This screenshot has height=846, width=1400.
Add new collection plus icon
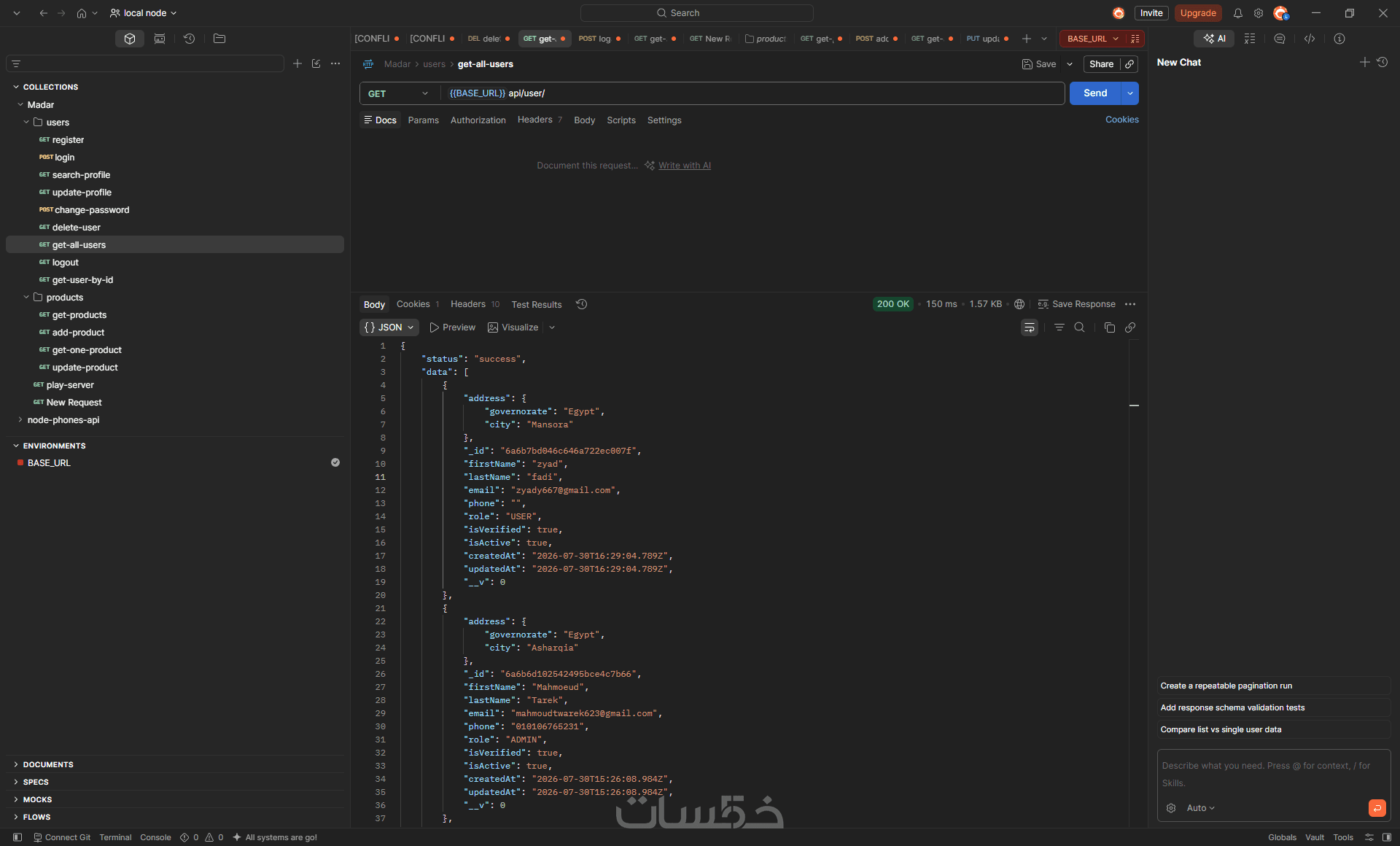click(297, 64)
